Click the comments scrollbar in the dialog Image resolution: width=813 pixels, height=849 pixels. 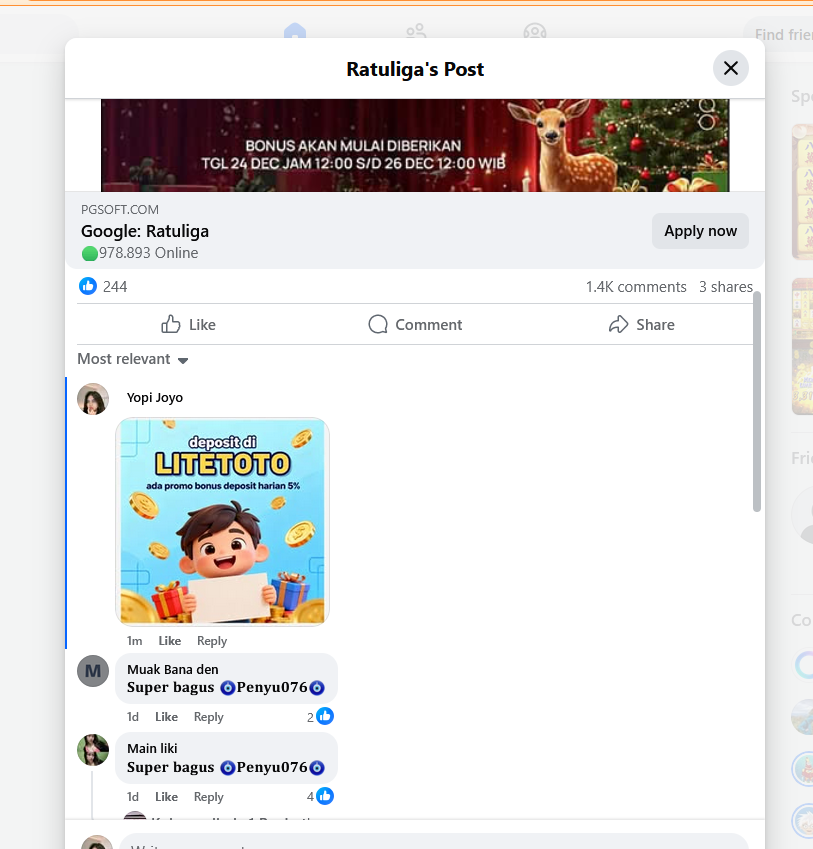pyautogui.click(x=757, y=401)
